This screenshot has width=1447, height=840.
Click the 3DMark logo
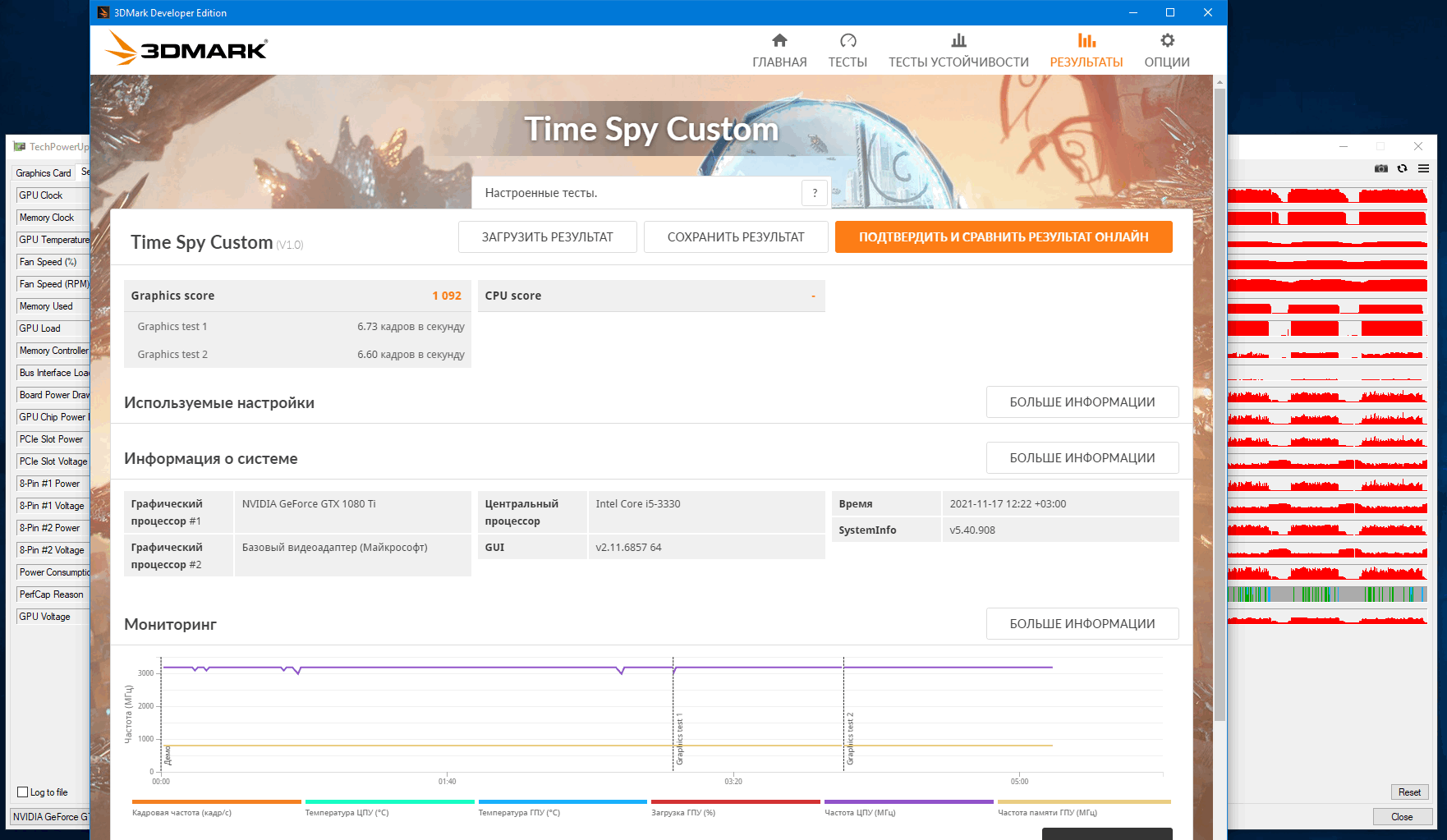[186, 48]
